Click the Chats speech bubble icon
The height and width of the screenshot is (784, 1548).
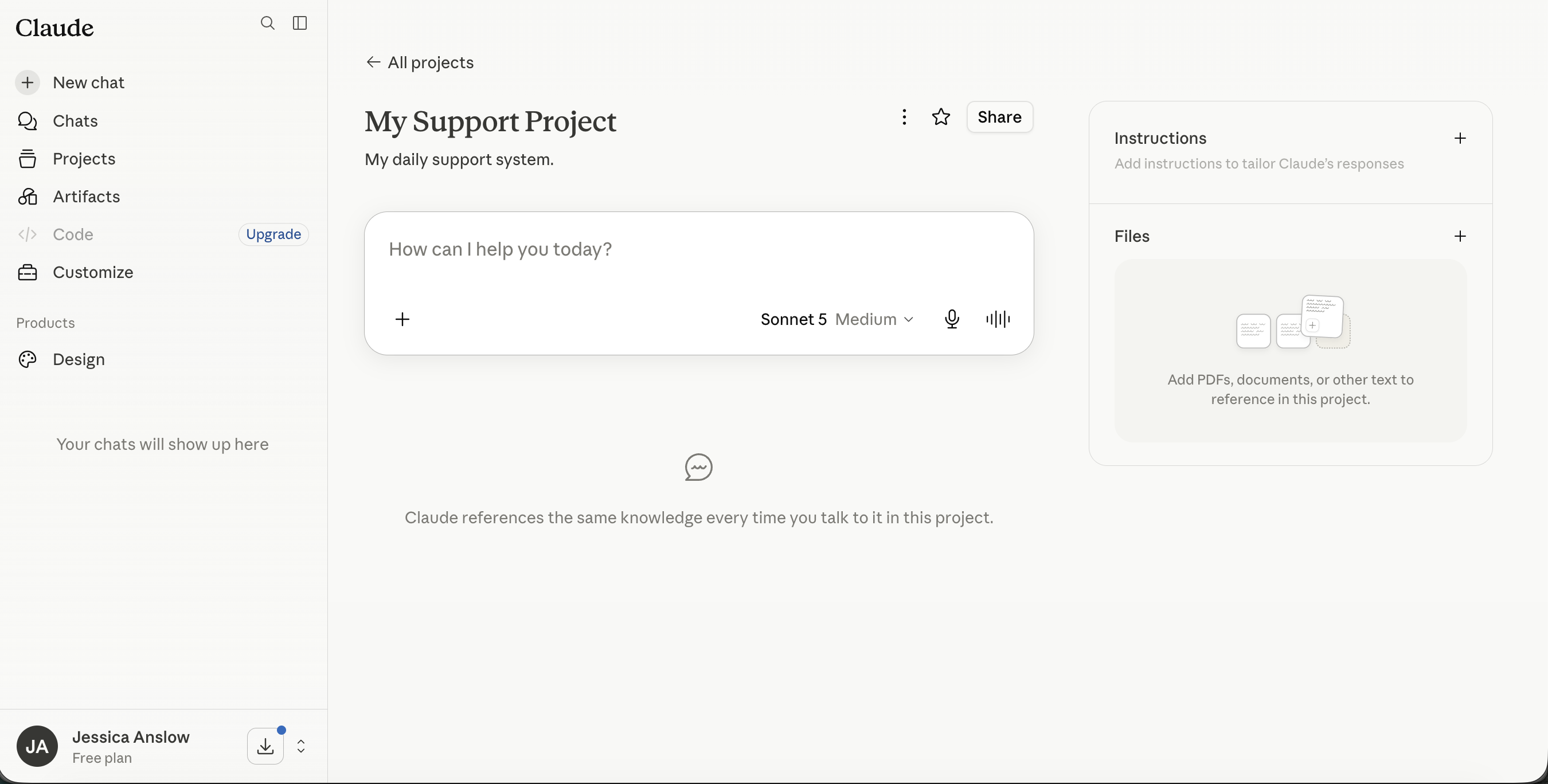28,121
